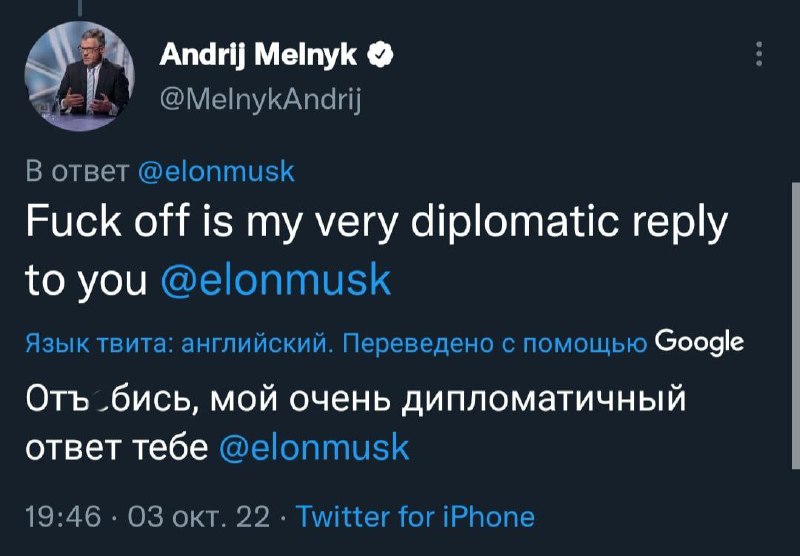Click the 19:46 tweet timestamp
Viewport: 800px width, 556px height.
pos(63,516)
